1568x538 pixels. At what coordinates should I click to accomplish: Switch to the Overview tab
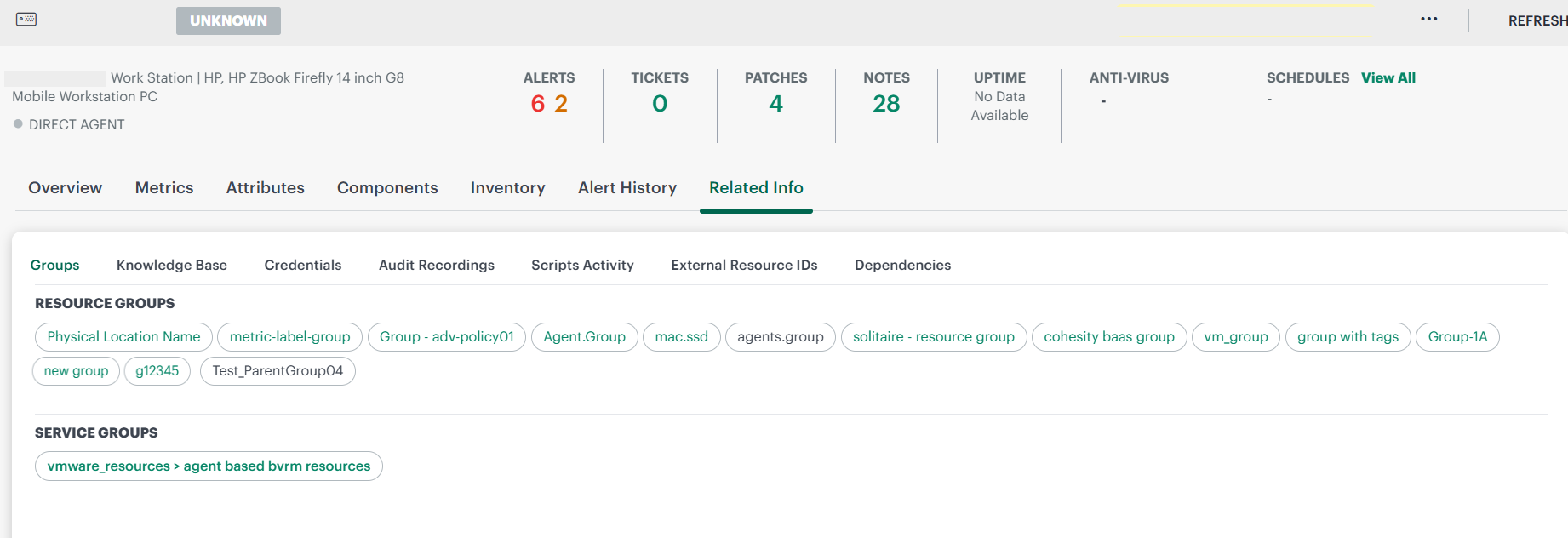pyautogui.click(x=66, y=187)
